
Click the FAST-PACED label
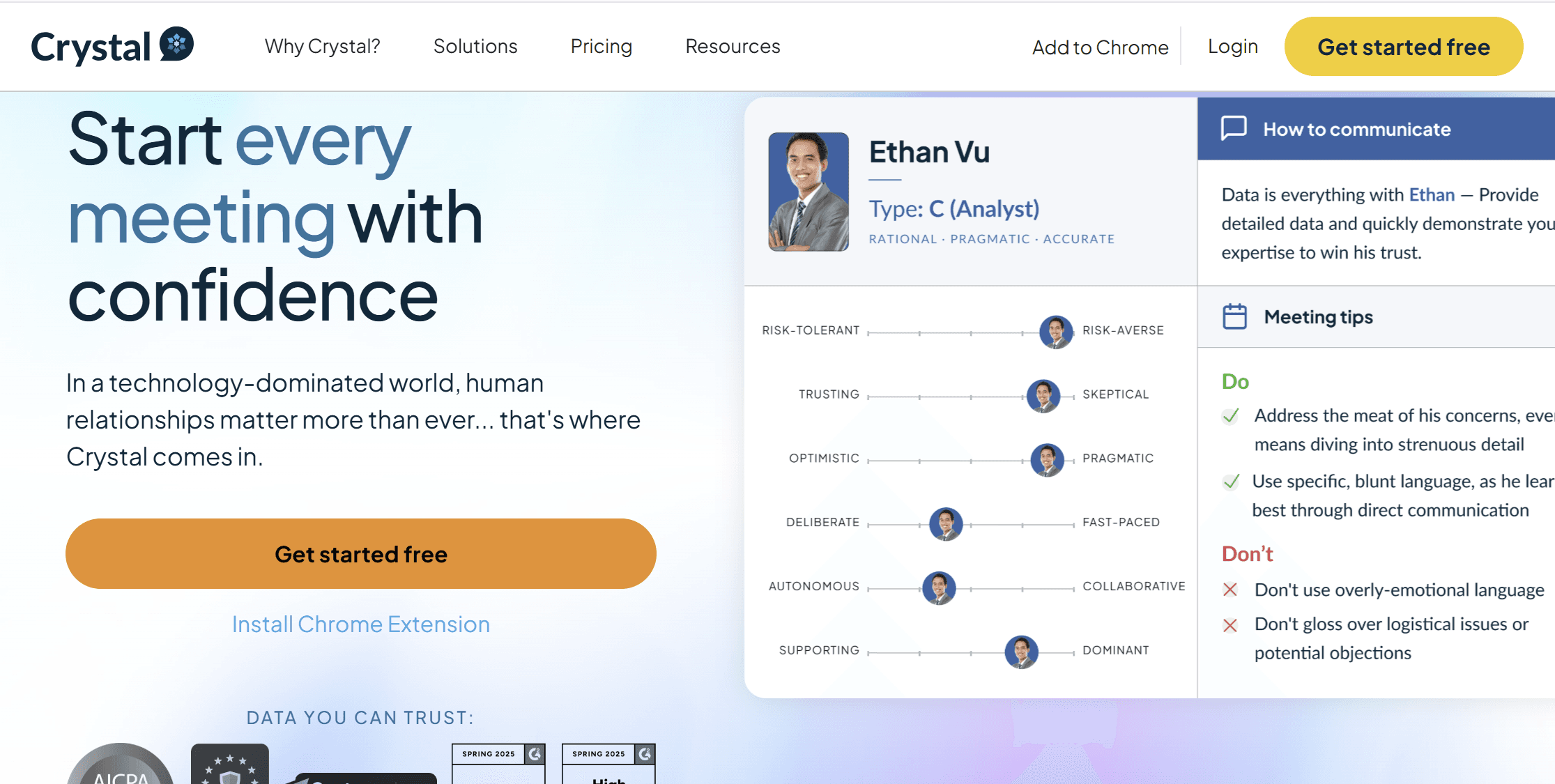pos(1121,522)
